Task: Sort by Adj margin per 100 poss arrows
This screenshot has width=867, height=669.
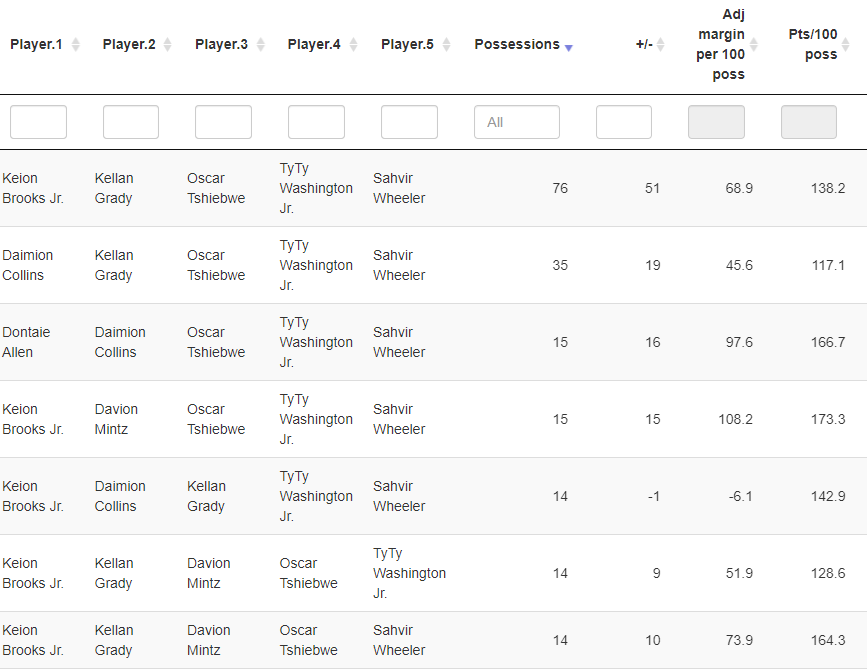Action: pos(753,44)
